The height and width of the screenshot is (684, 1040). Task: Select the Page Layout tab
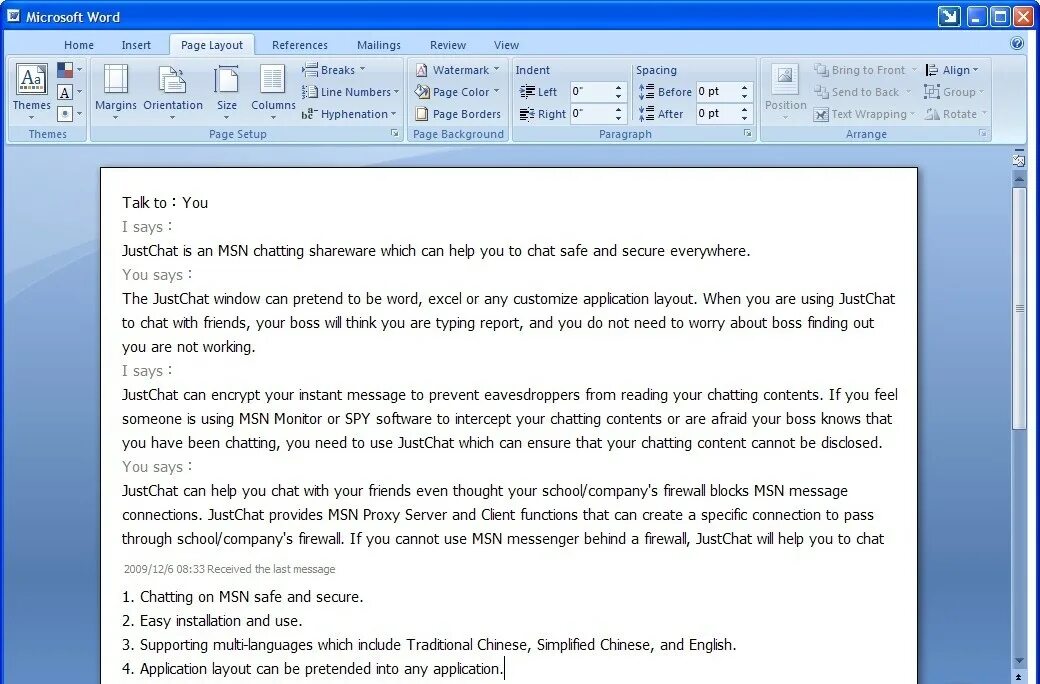point(212,45)
